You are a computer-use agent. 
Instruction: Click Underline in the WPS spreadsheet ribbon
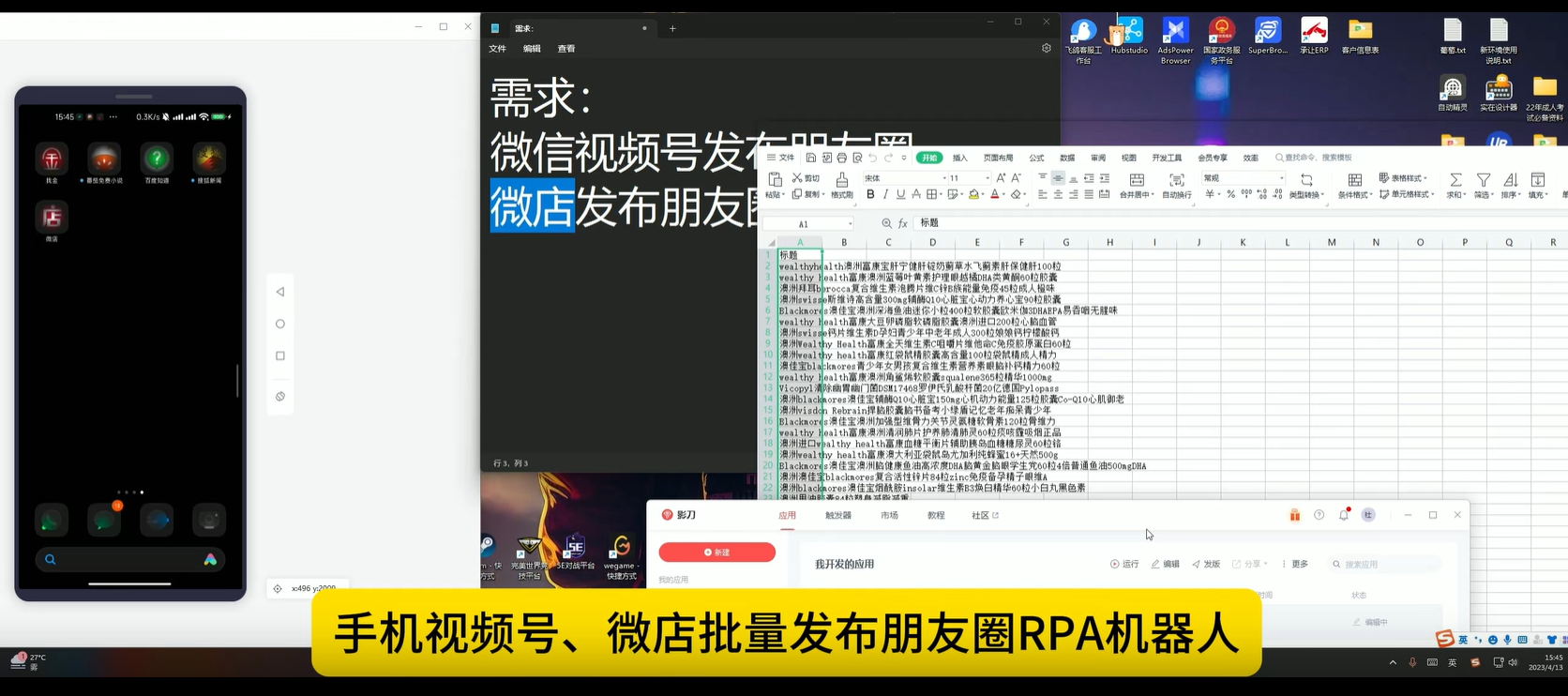click(900, 194)
